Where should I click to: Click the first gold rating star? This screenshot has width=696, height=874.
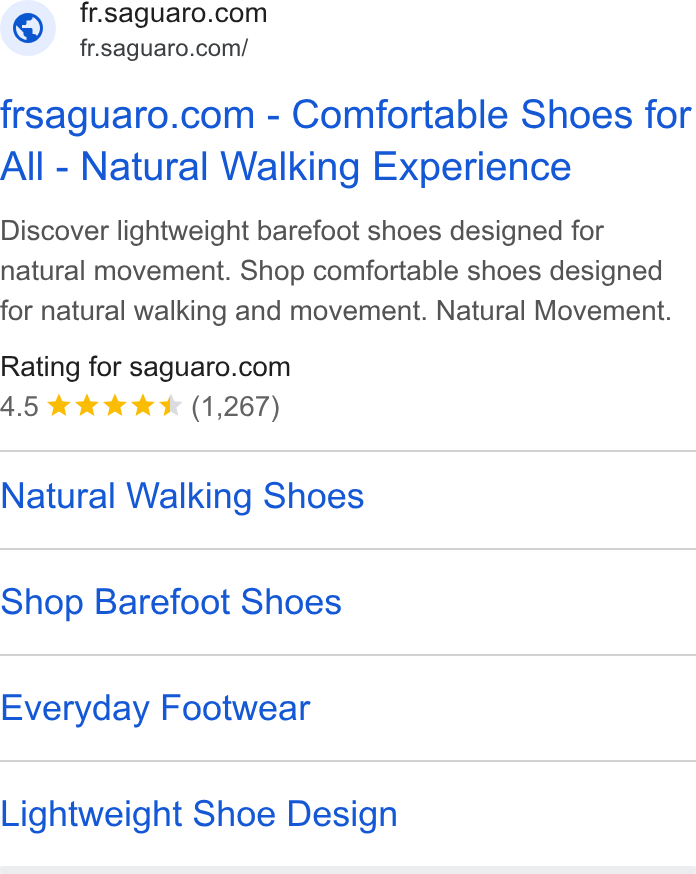point(59,406)
